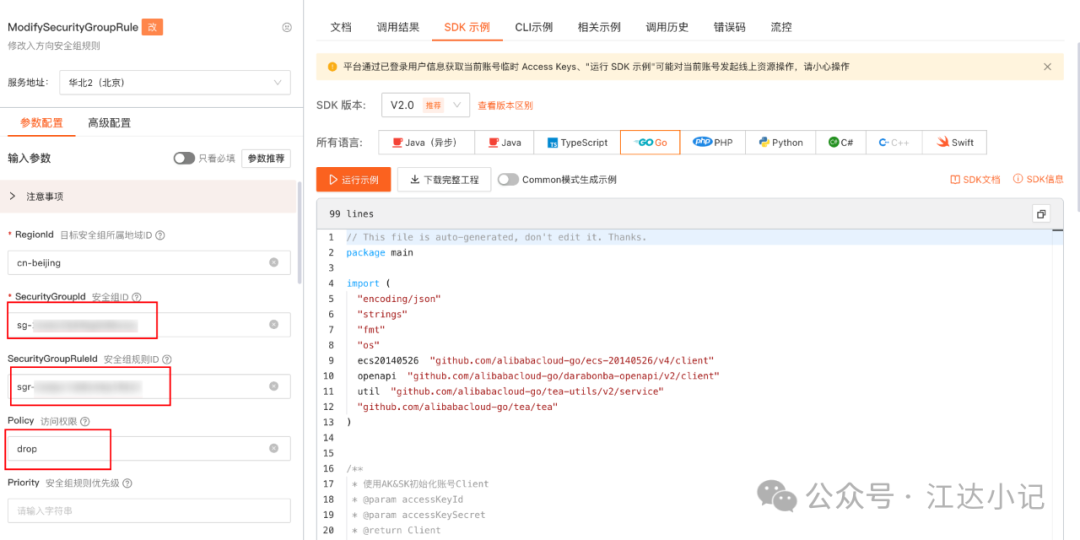This screenshot has width=1080, height=540.
Task: Toggle Common模式生成示例 switch
Action: click(x=508, y=180)
